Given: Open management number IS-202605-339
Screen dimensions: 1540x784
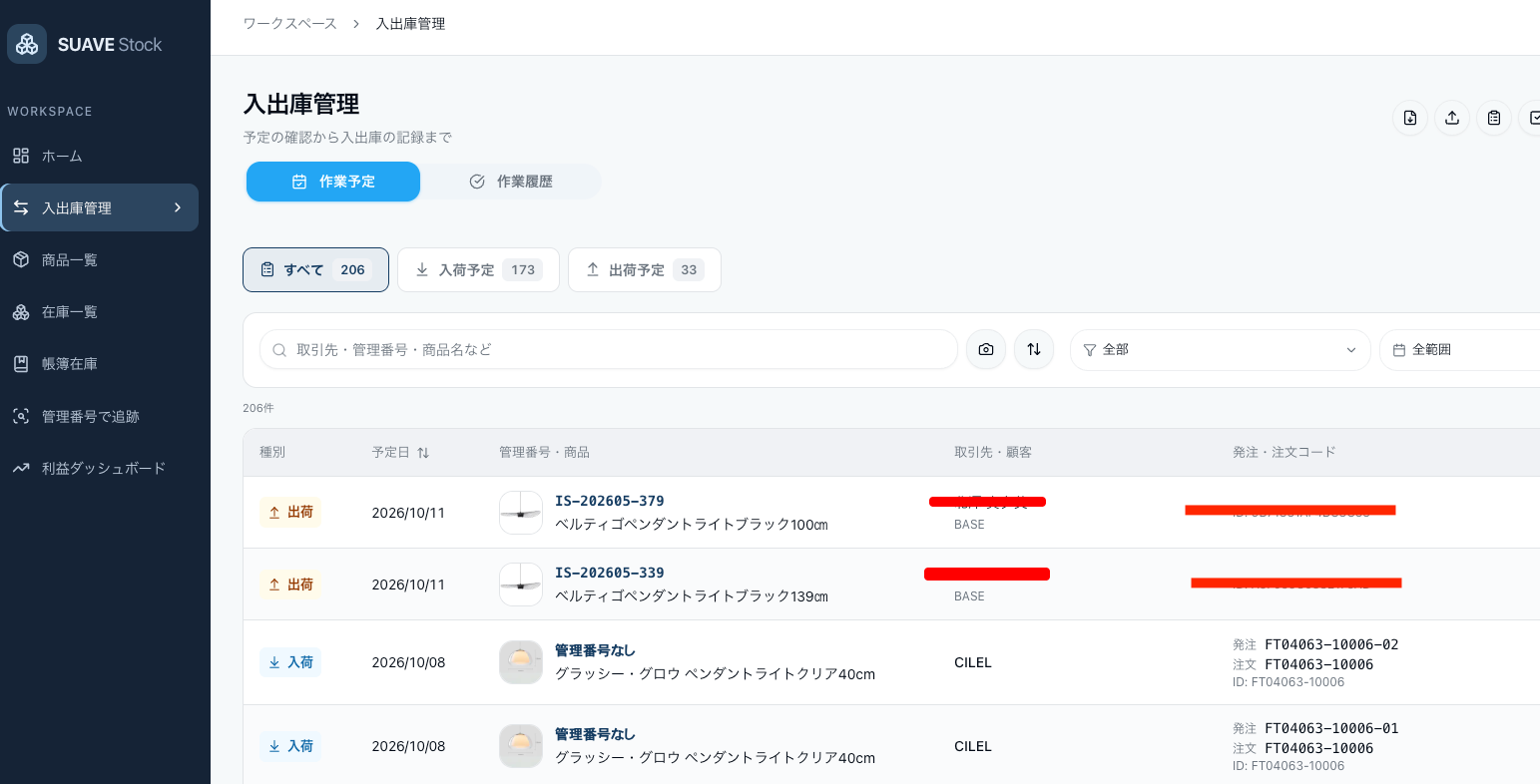Looking at the screenshot, I should tap(610, 573).
